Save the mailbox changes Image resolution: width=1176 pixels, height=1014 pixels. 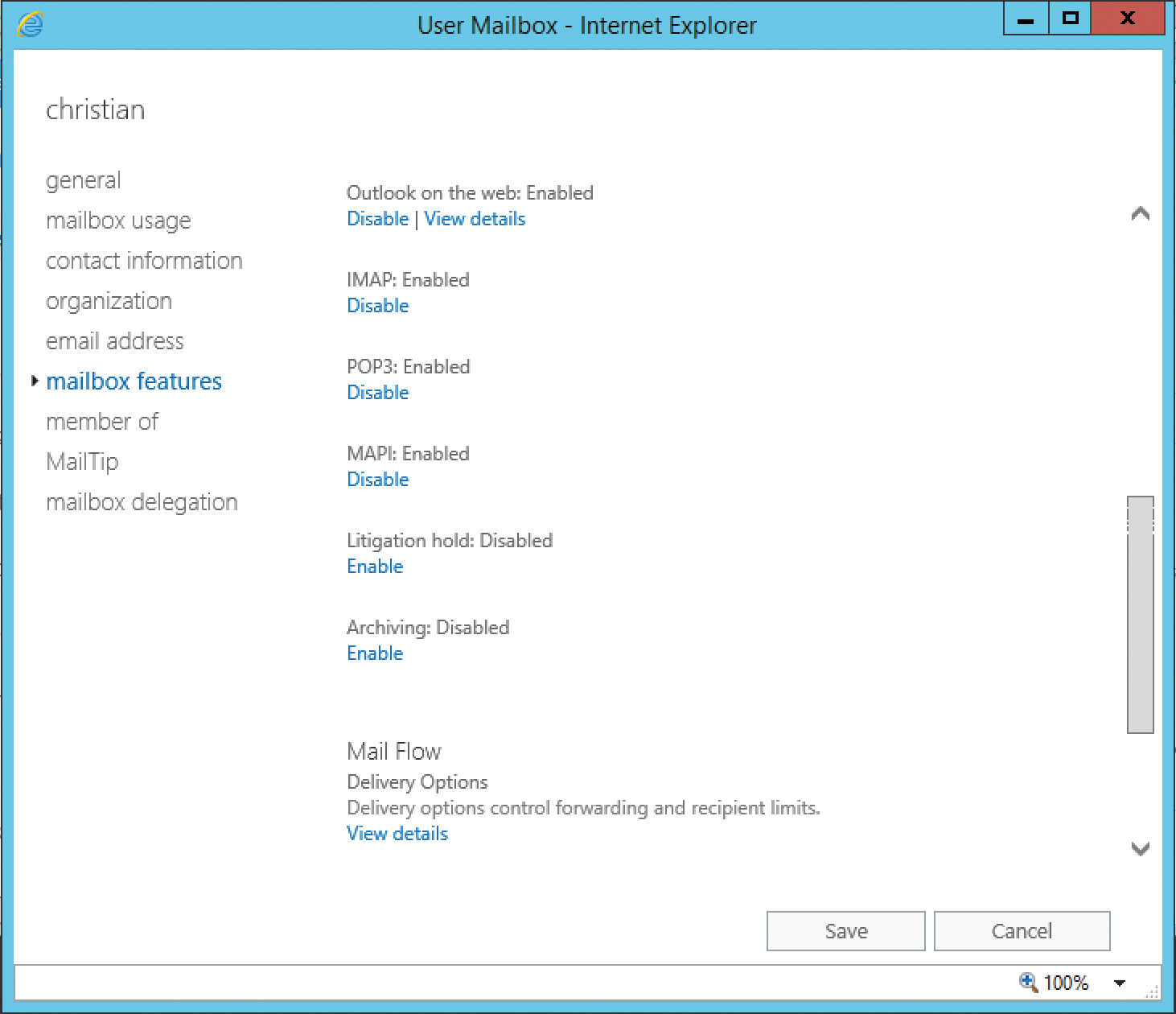click(x=845, y=930)
